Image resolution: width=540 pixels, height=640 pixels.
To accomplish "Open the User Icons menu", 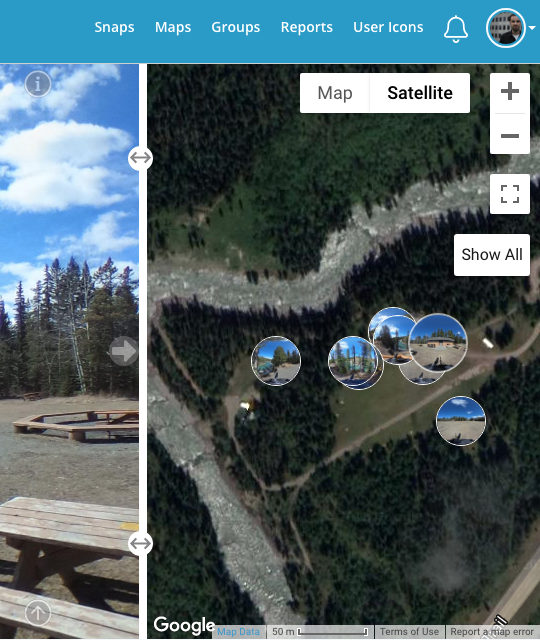I will (388, 27).
